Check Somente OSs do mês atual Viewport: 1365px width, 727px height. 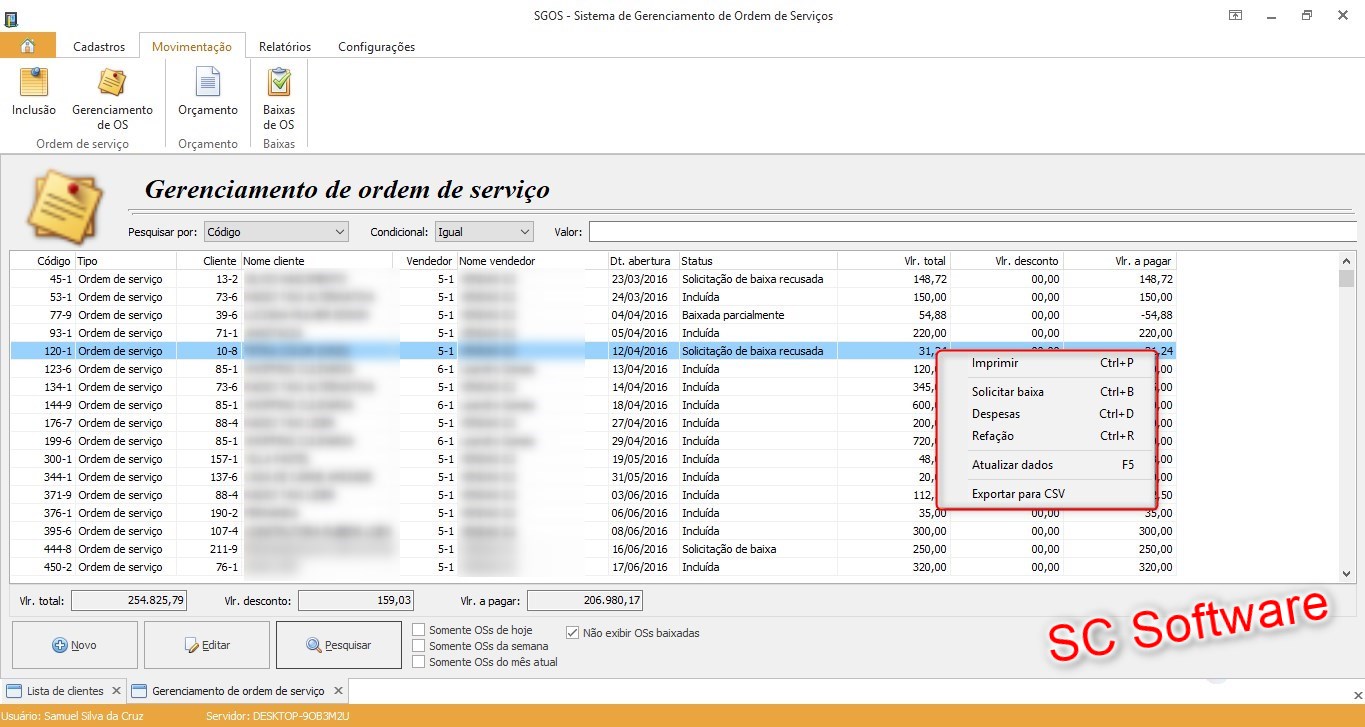tap(420, 662)
